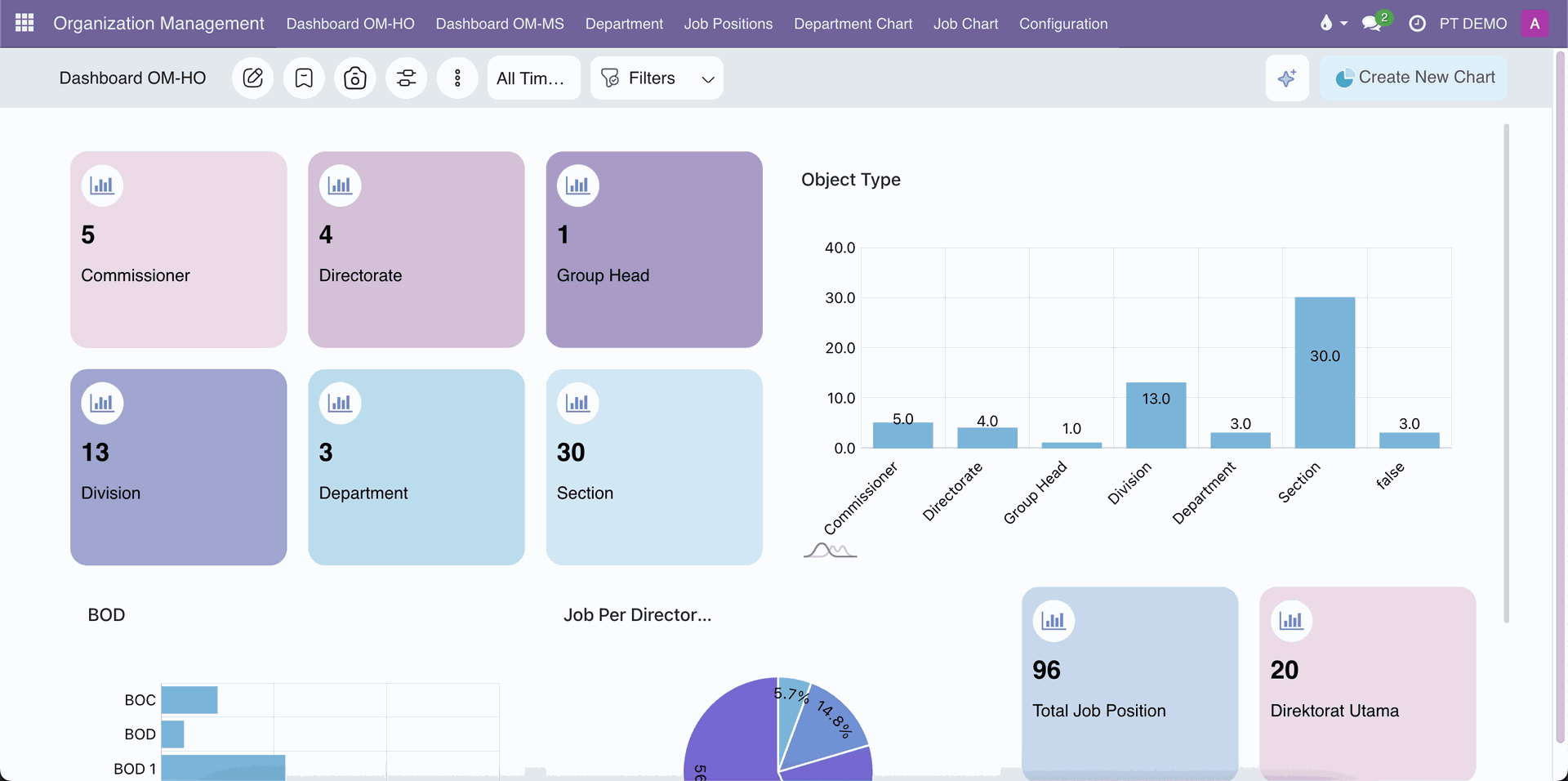Click the Division tile showing 13
The image size is (1568, 781).
[178, 466]
